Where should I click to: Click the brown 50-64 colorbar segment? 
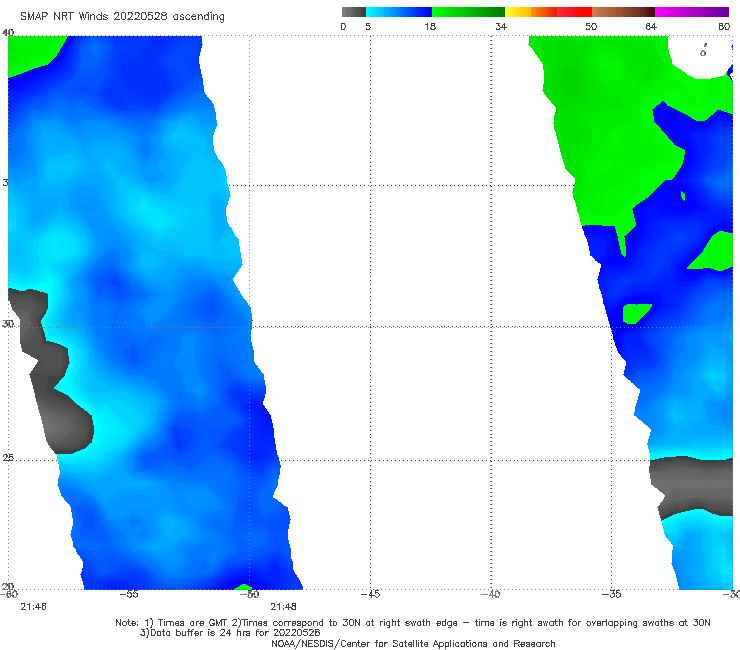[623, 12]
